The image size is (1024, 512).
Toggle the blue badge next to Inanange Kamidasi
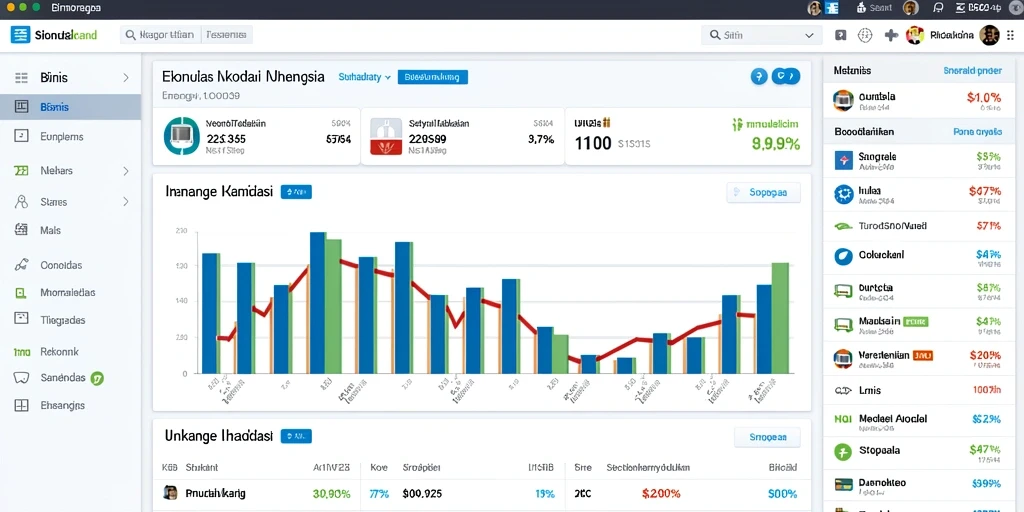point(296,192)
